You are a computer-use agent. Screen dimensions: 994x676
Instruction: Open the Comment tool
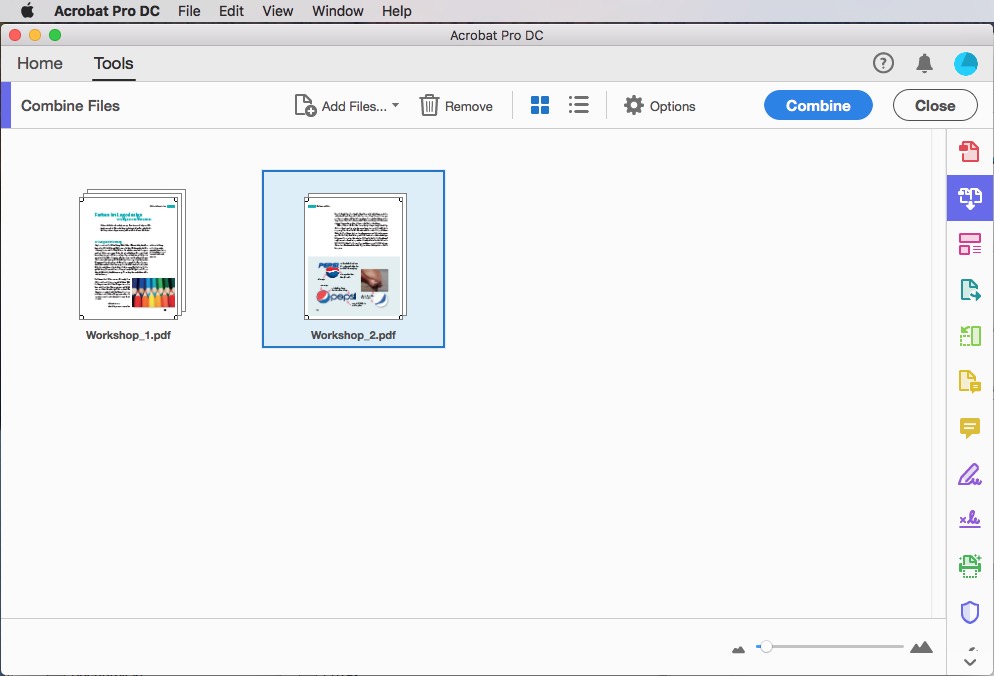click(968, 428)
